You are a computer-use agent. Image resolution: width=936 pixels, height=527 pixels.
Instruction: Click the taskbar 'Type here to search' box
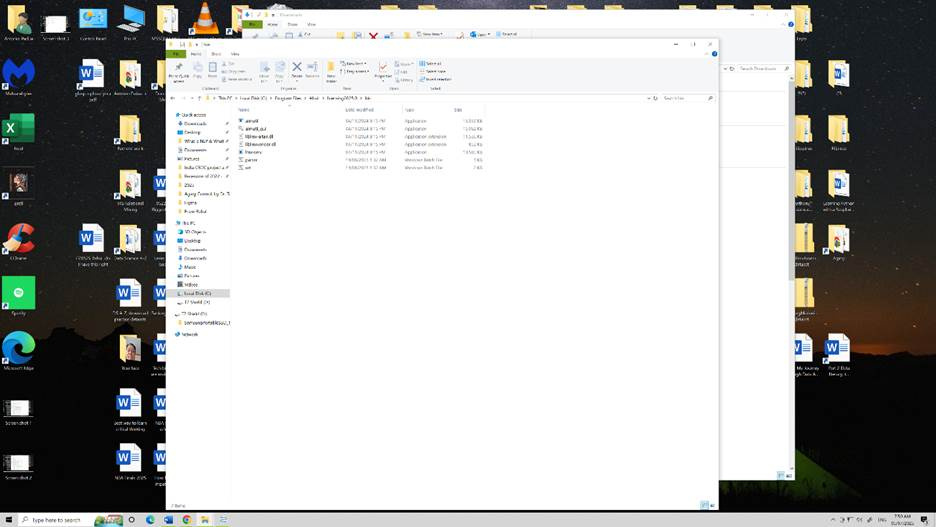(x=56, y=520)
